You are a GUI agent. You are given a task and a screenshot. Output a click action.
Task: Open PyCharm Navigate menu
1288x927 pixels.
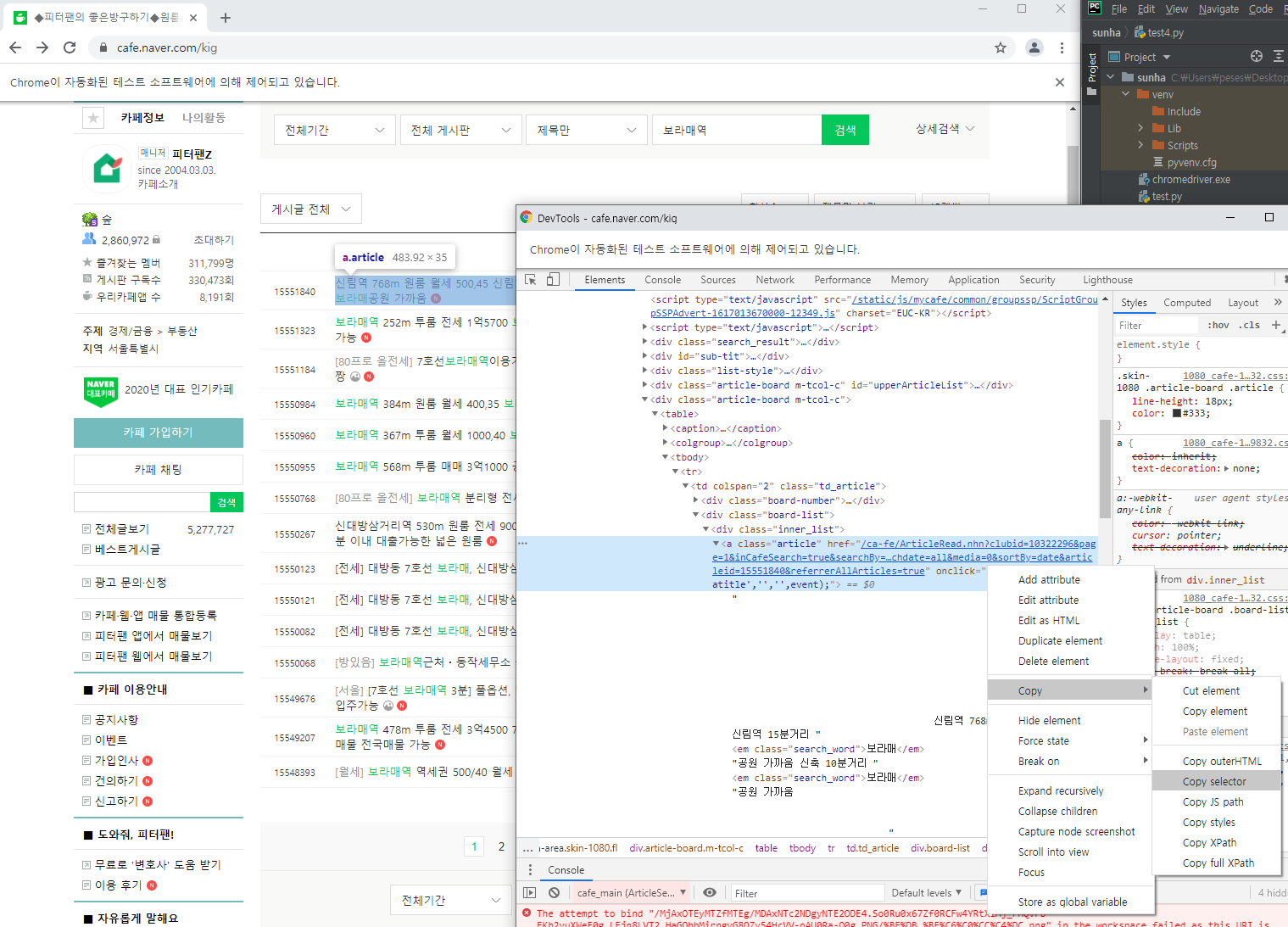tap(1218, 9)
